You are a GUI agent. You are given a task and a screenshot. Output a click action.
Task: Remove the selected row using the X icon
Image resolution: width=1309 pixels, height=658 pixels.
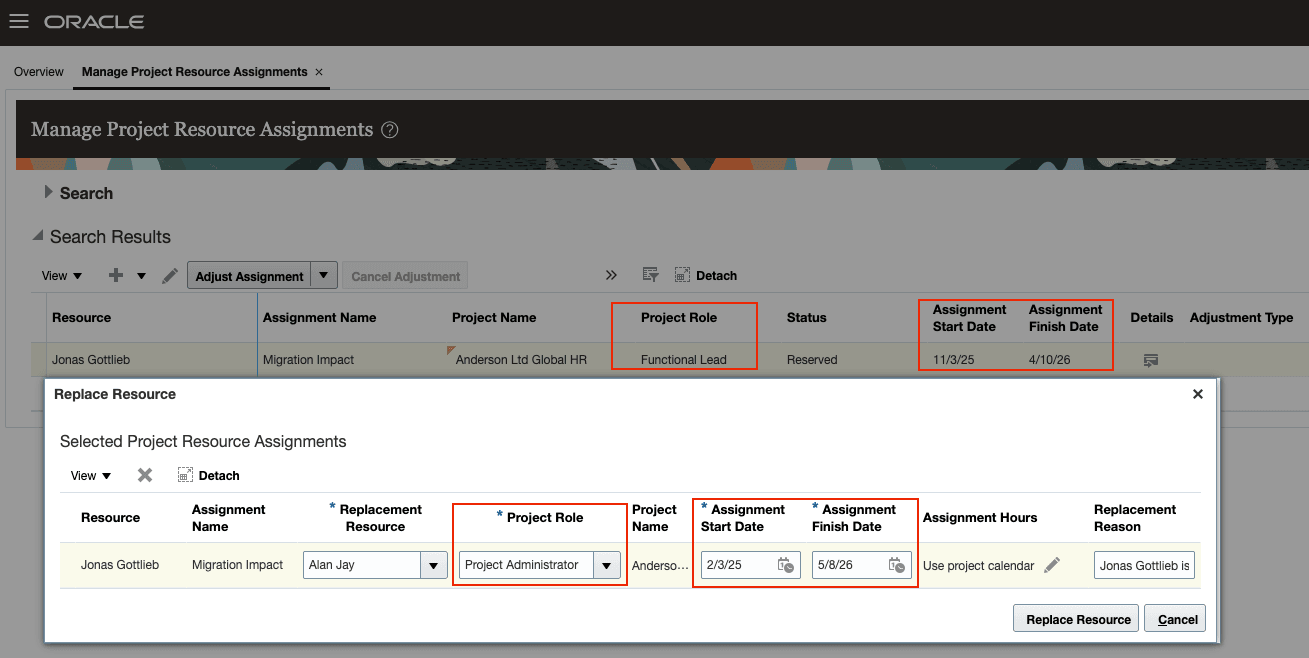coord(144,475)
